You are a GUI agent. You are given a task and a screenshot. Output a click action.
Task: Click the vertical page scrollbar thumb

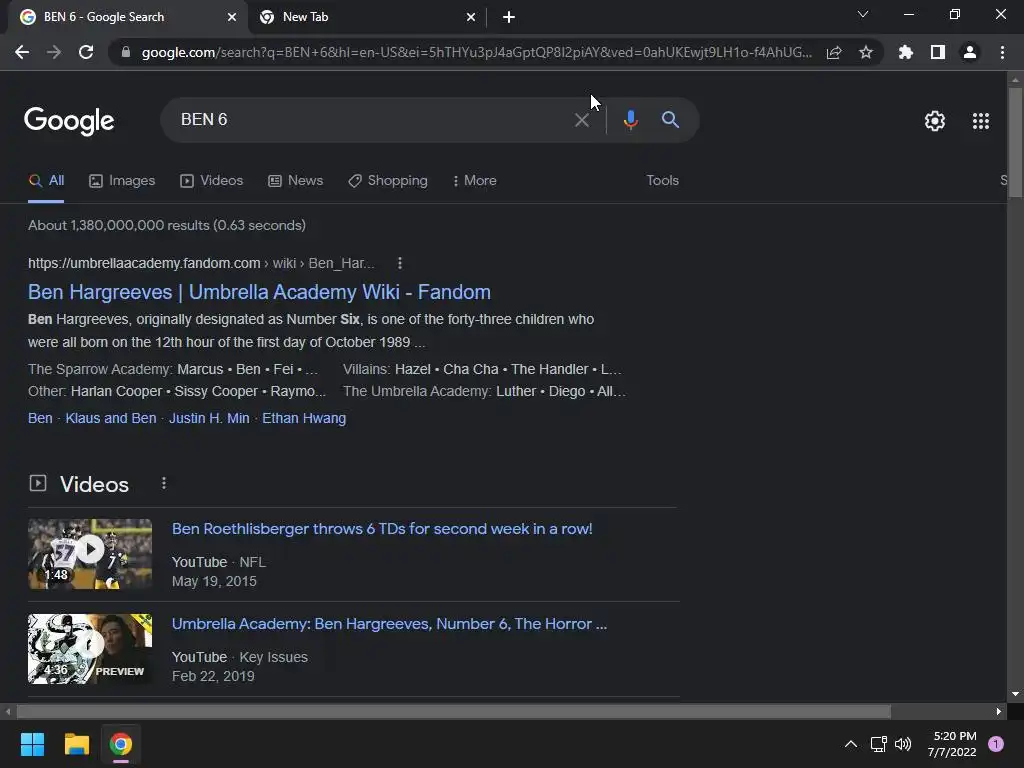click(1015, 142)
